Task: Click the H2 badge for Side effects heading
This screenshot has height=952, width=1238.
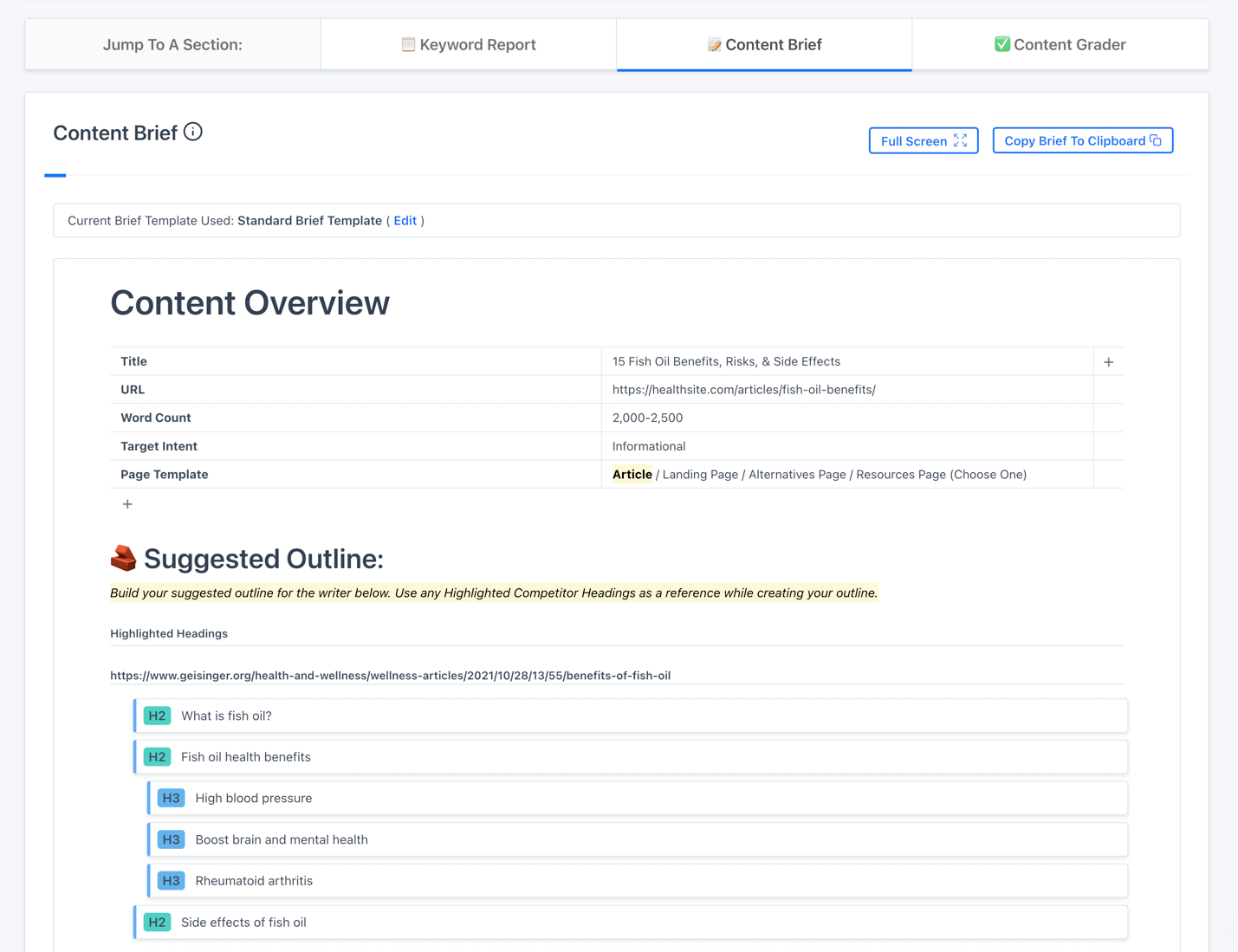Action: [157, 923]
